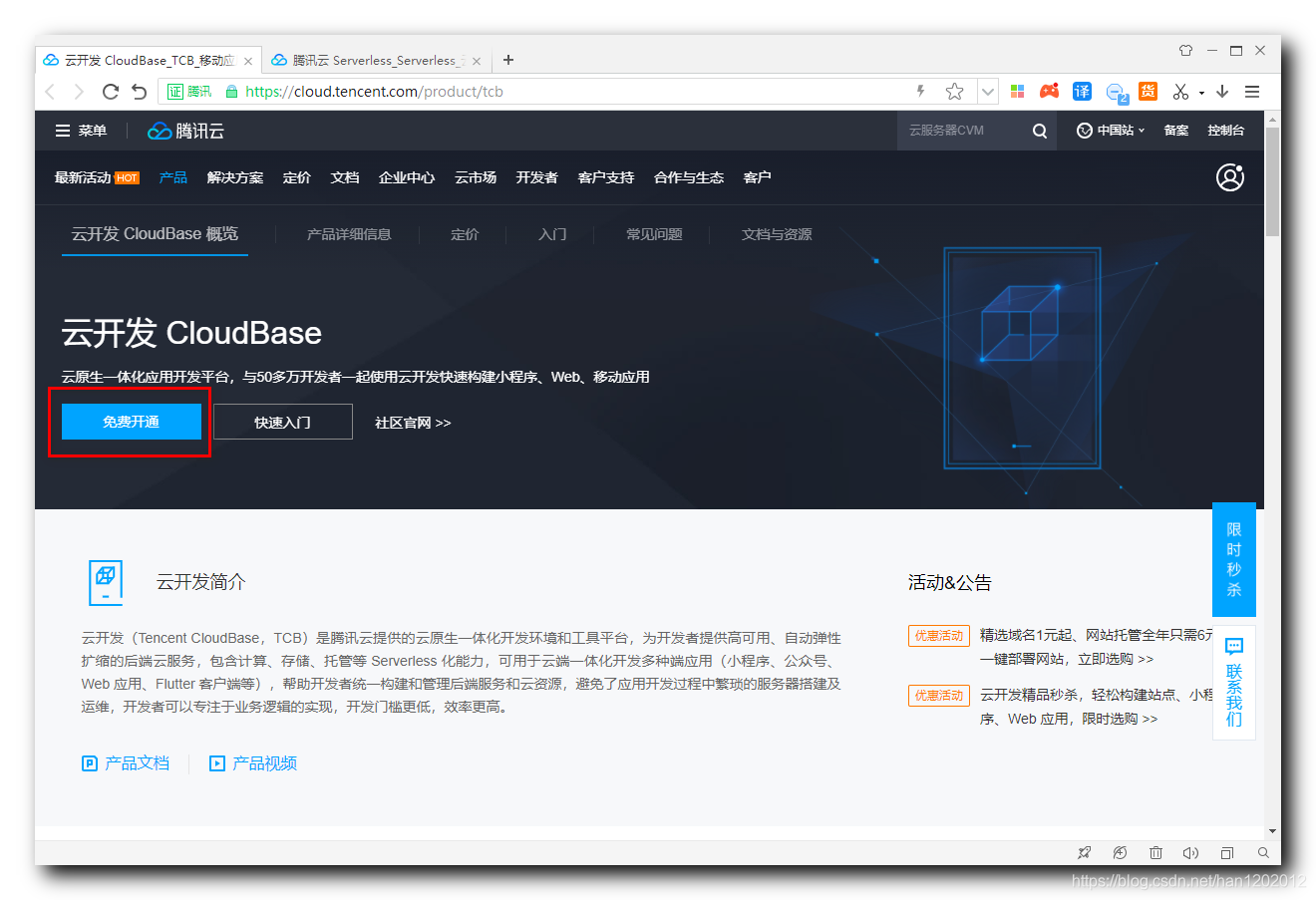
Task: Open the 云市场 menu item
Action: 475,177
